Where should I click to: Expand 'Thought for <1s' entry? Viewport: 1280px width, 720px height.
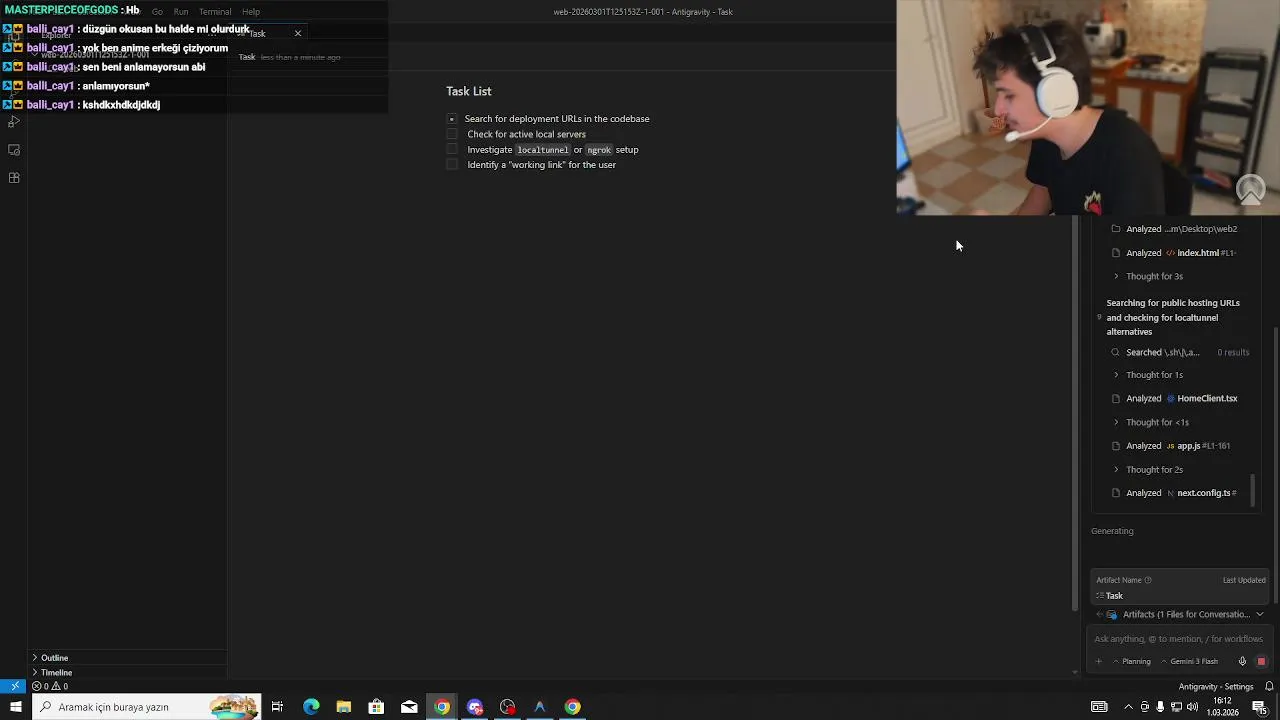point(1151,422)
